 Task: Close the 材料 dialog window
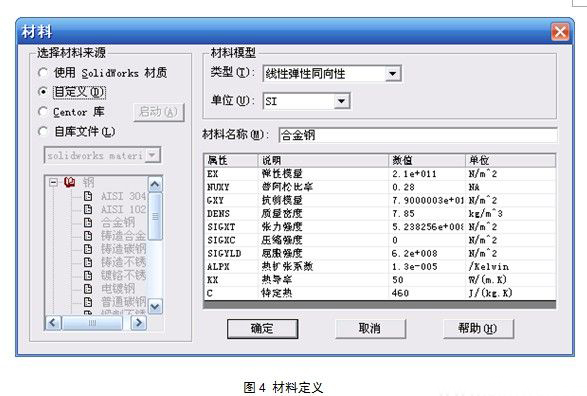[560, 31]
